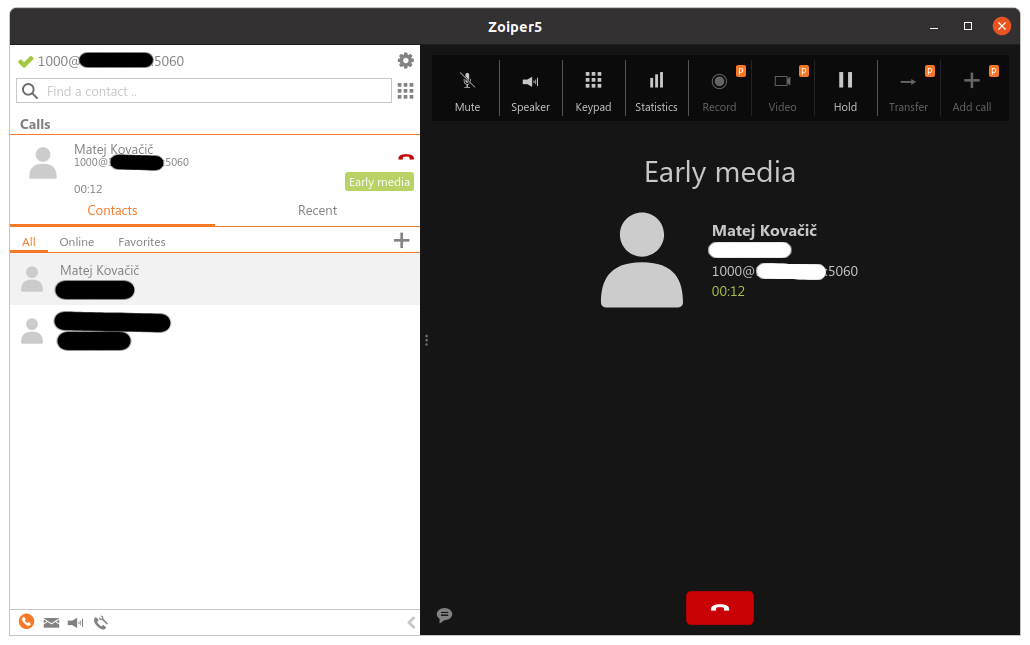Enable call Recording
1030x645 pixels.
pos(719,87)
